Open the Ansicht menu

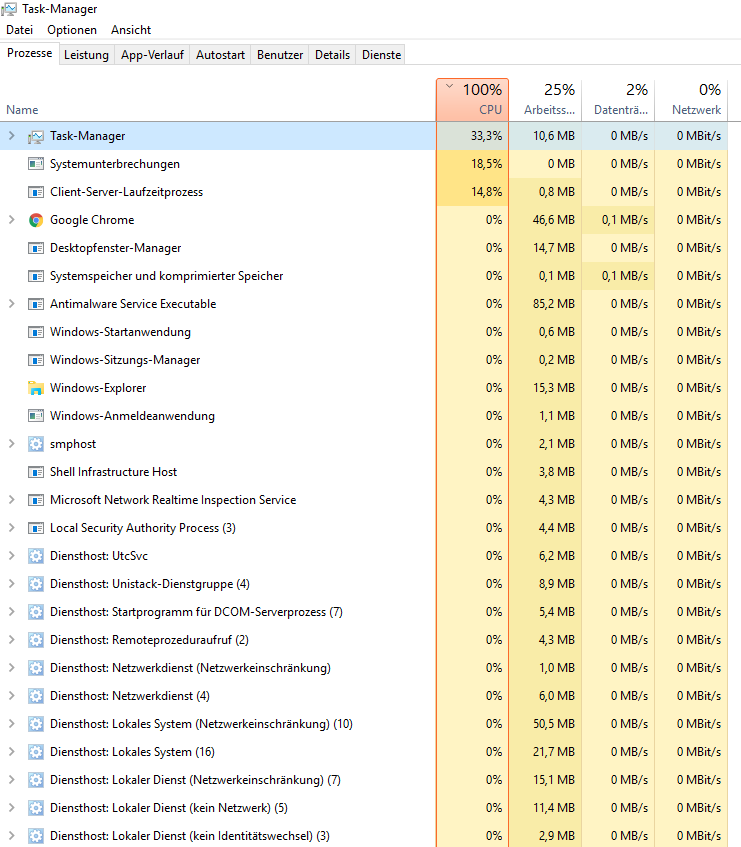131,30
